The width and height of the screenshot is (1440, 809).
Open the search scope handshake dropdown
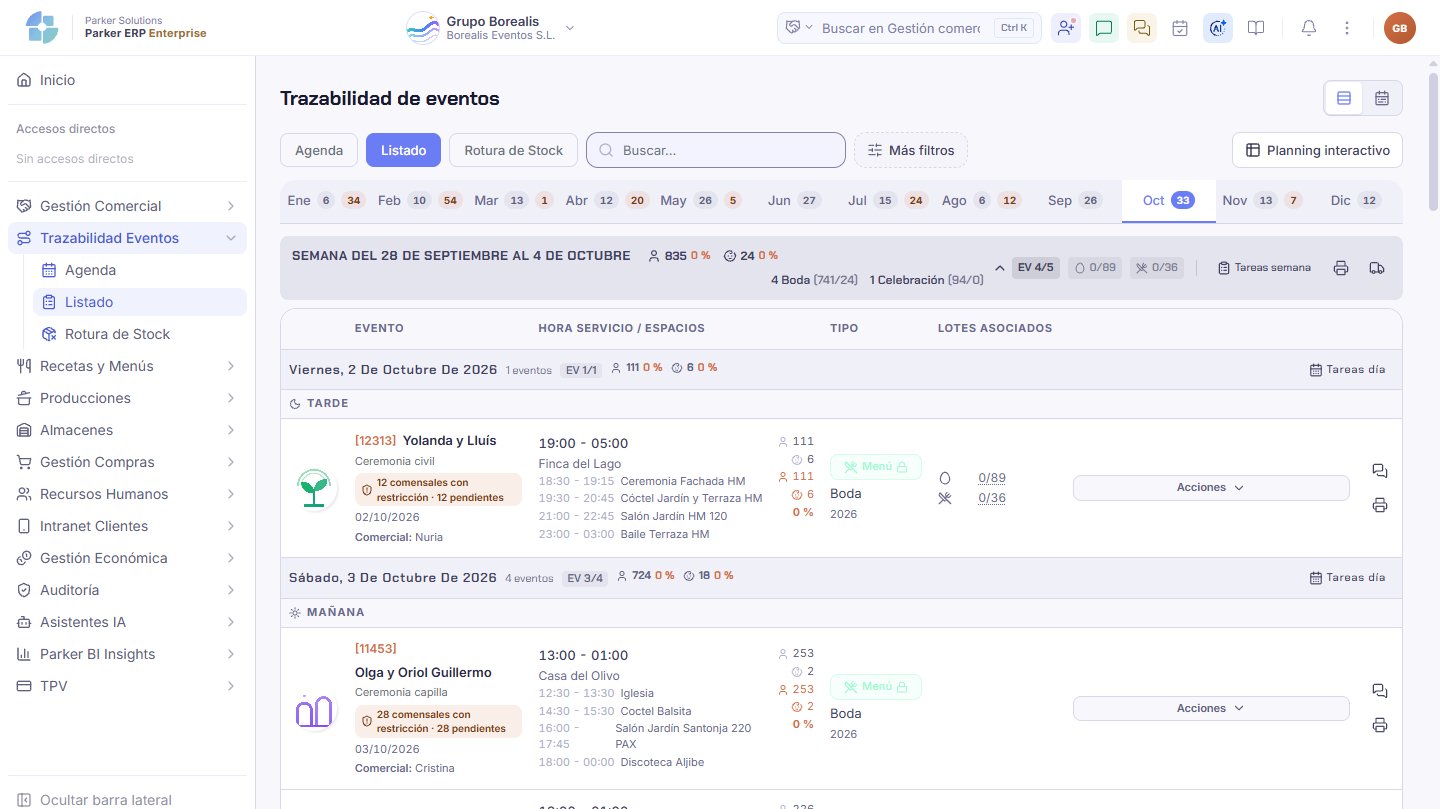pyautogui.click(x=799, y=28)
